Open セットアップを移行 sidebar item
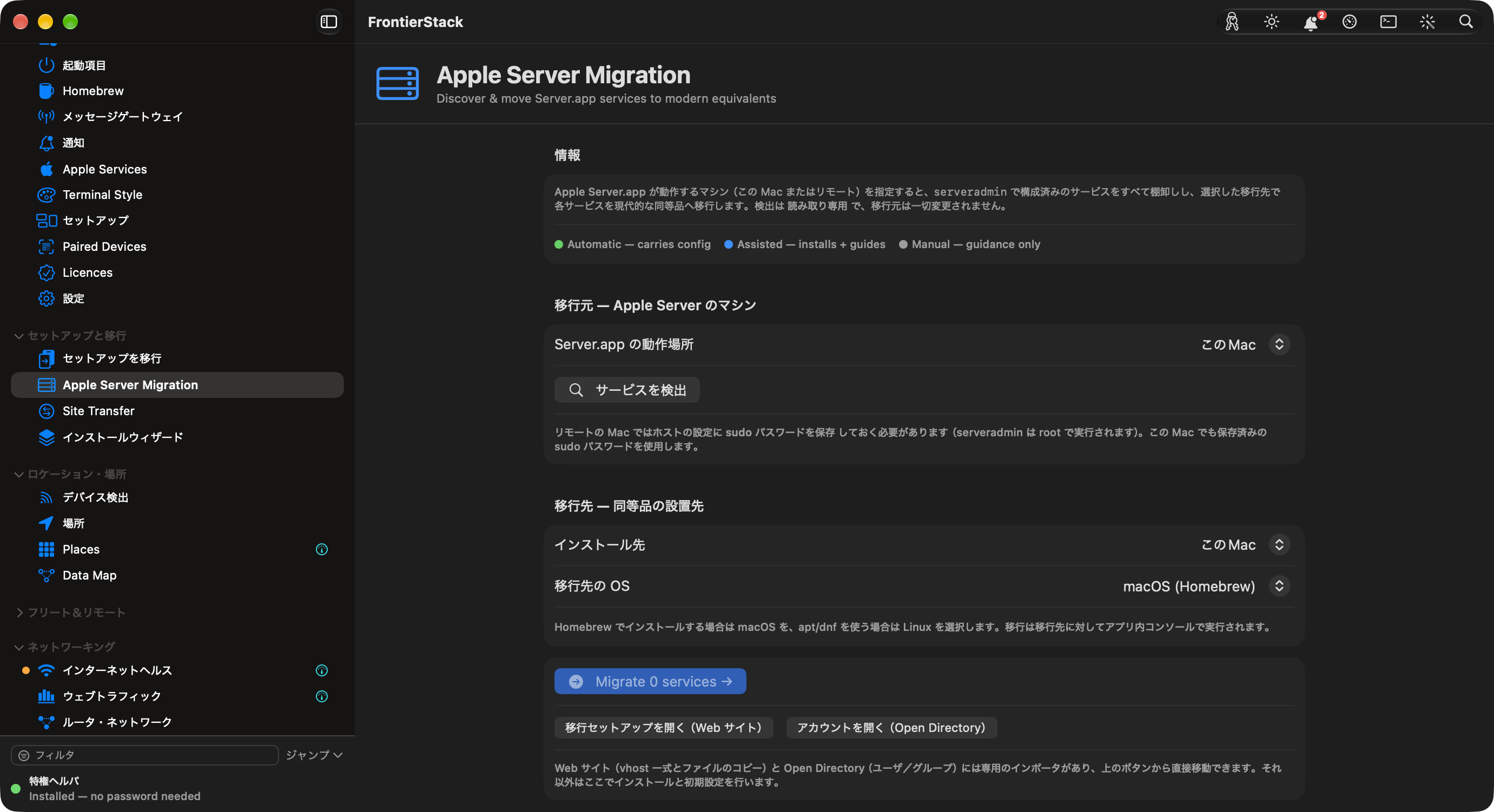1494x812 pixels. [x=177, y=359]
